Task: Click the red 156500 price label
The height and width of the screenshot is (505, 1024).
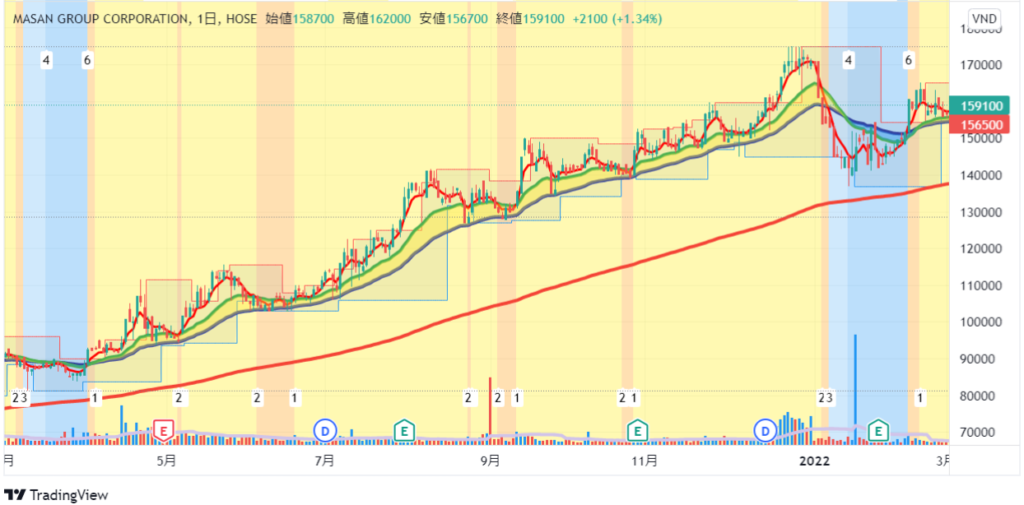Action: [x=981, y=123]
